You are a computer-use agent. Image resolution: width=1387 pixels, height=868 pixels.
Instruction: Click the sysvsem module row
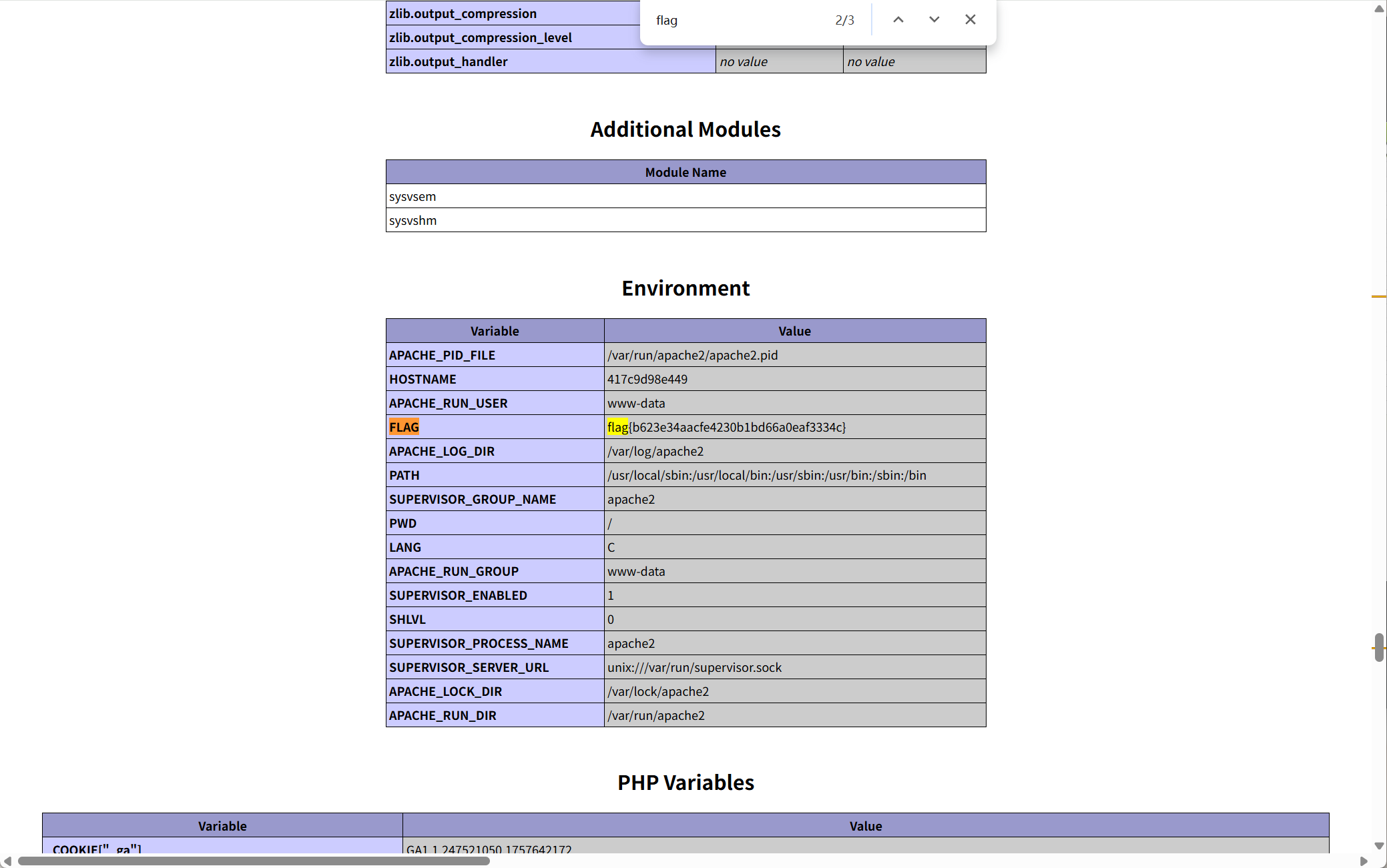coord(685,196)
